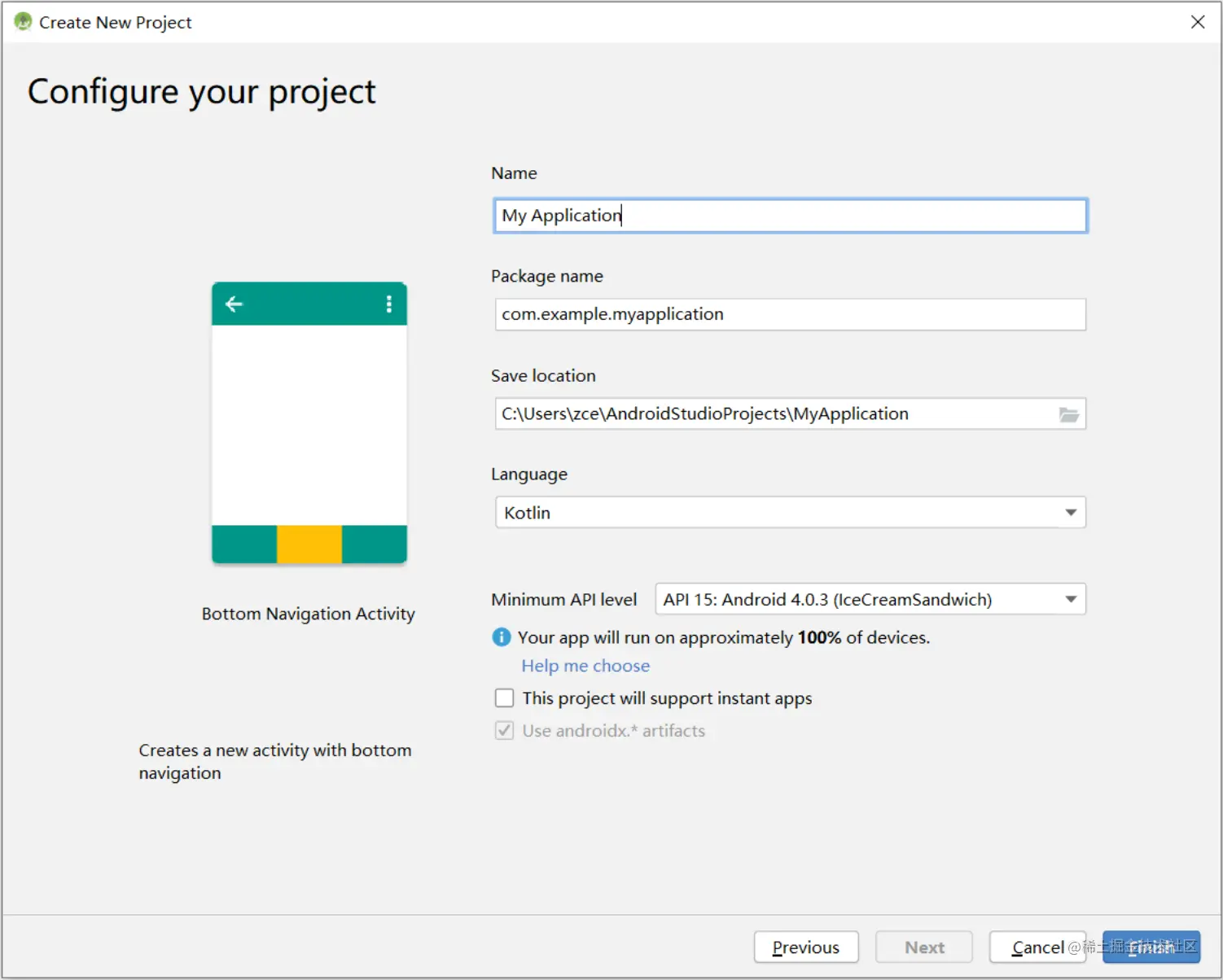The height and width of the screenshot is (980, 1223).
Task: Click the blue info icon beside the device coverage text
Action: (502, 637)
